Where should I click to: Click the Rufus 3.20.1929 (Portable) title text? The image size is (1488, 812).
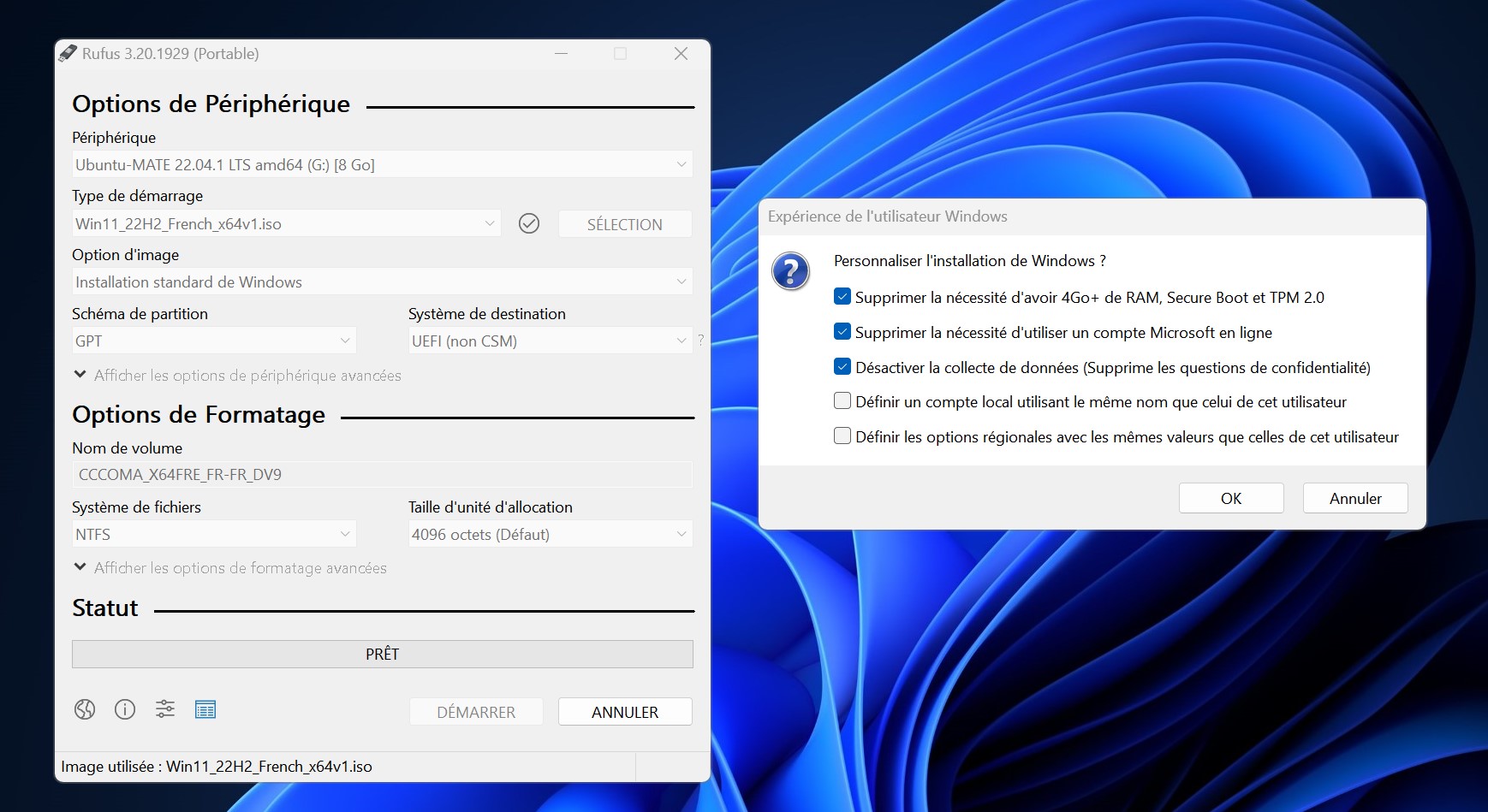tap(170, 53)
